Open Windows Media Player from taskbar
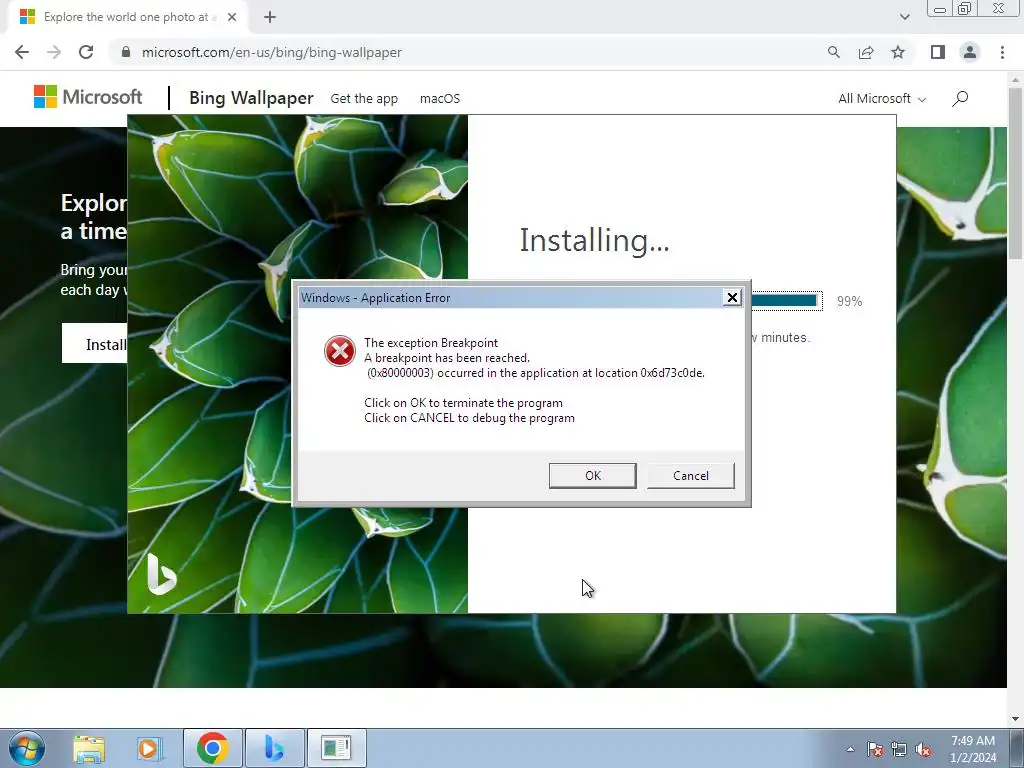Screen dimensions: 1024x768 click(148, 749)
